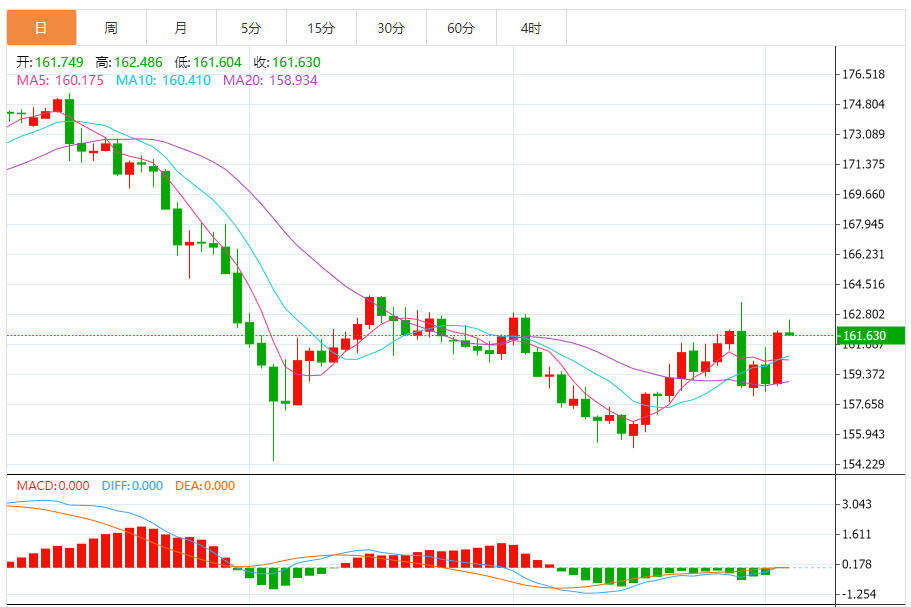Click the 154.229 price axis label
Screen dimensions: 911x607
click(863, 464)
